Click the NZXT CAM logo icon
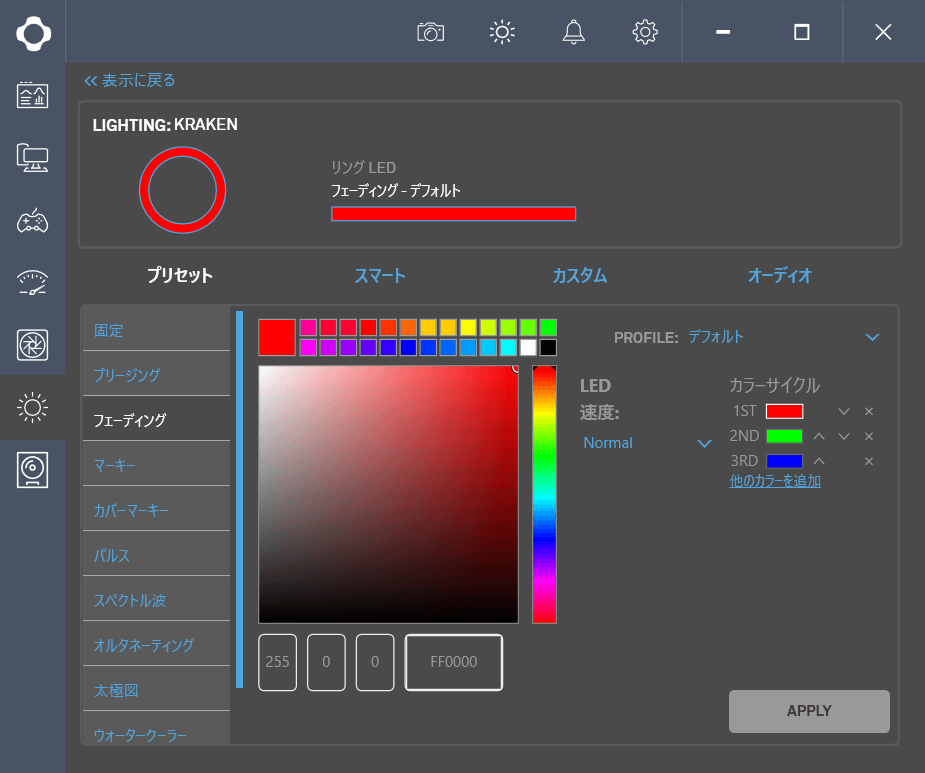The height and width of the screenshot is (773, 925). [x=33, y=33]
